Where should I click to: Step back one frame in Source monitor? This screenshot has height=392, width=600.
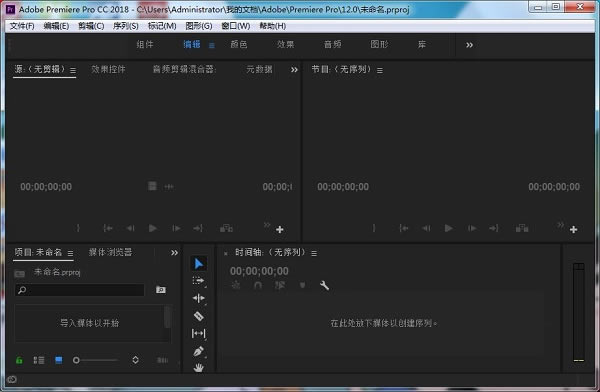click(130, 228)
